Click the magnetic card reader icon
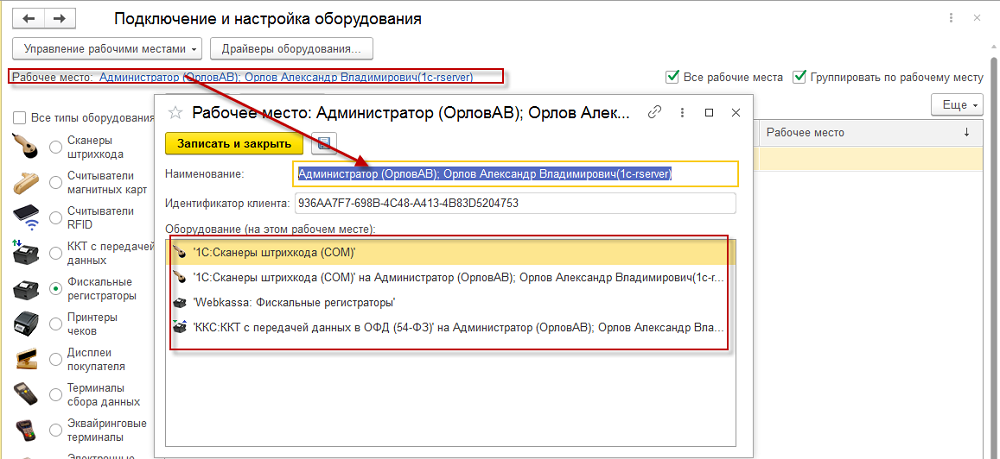 point(26,182)
